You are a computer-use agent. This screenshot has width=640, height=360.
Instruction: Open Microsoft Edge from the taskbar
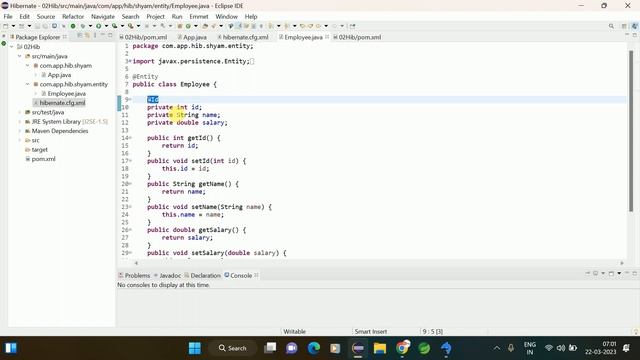pyautogui.click(x=313, y=348)
